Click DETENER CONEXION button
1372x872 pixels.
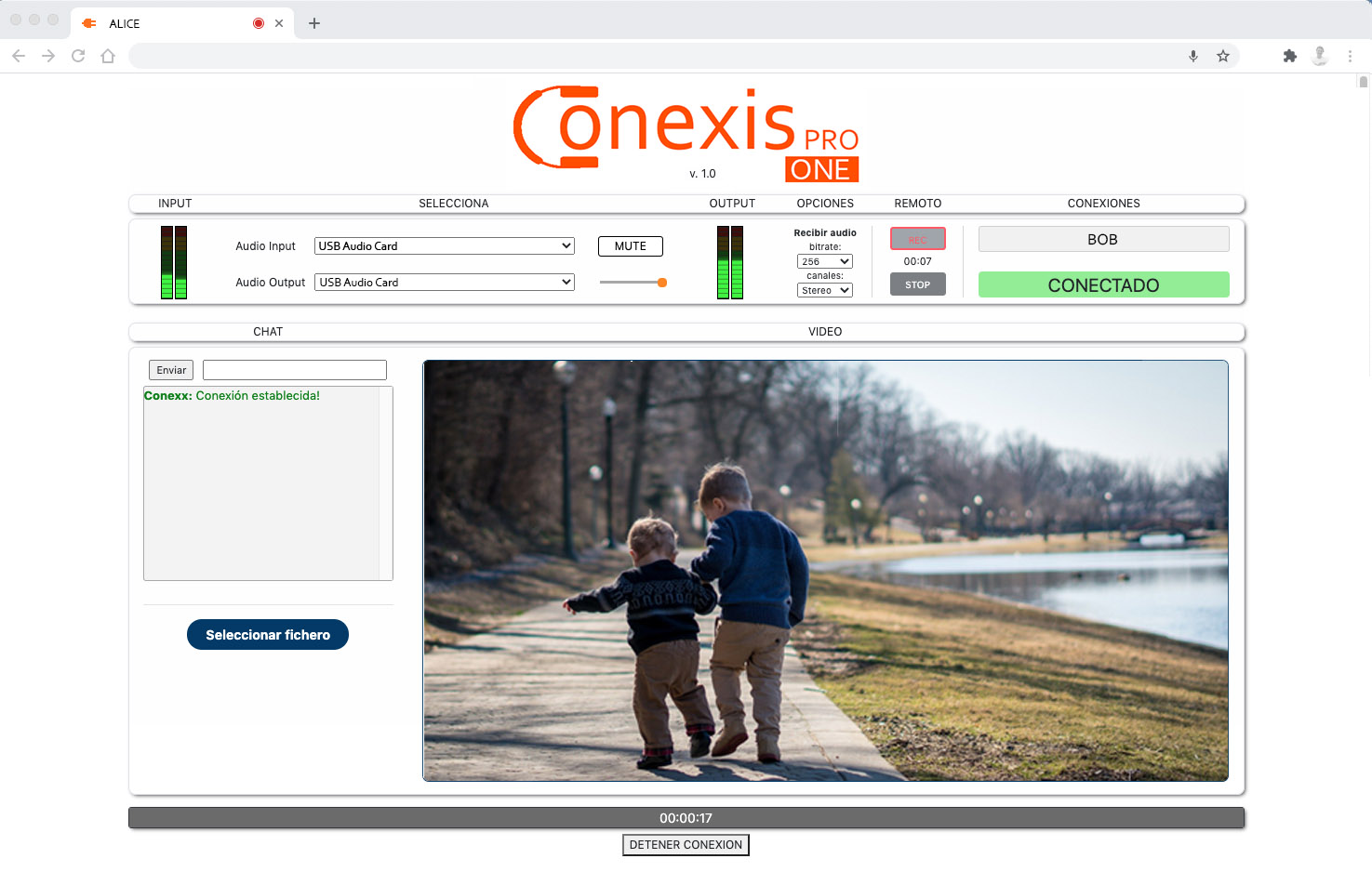[x=686, y=845]
